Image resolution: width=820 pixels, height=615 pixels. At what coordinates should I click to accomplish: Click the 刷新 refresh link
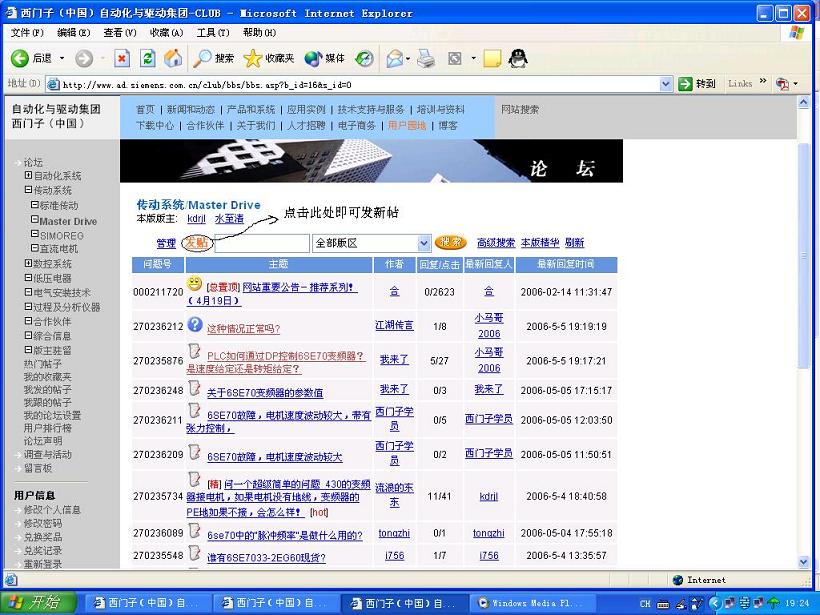[574, 243]
